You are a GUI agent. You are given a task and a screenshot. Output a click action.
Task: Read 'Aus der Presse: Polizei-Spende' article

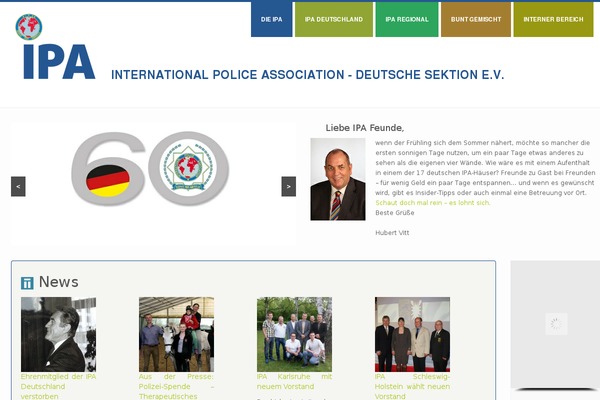click(x=176, y=387)
